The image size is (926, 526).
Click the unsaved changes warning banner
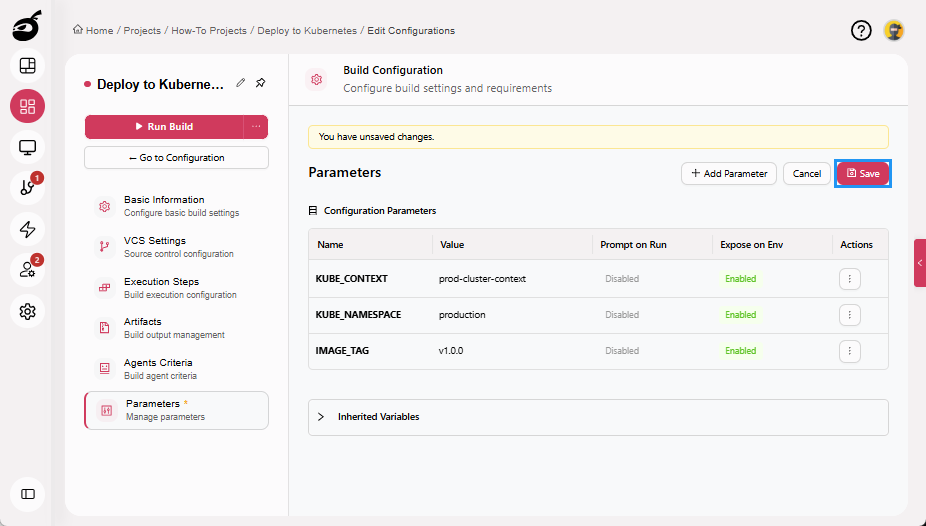click(598, 137)
